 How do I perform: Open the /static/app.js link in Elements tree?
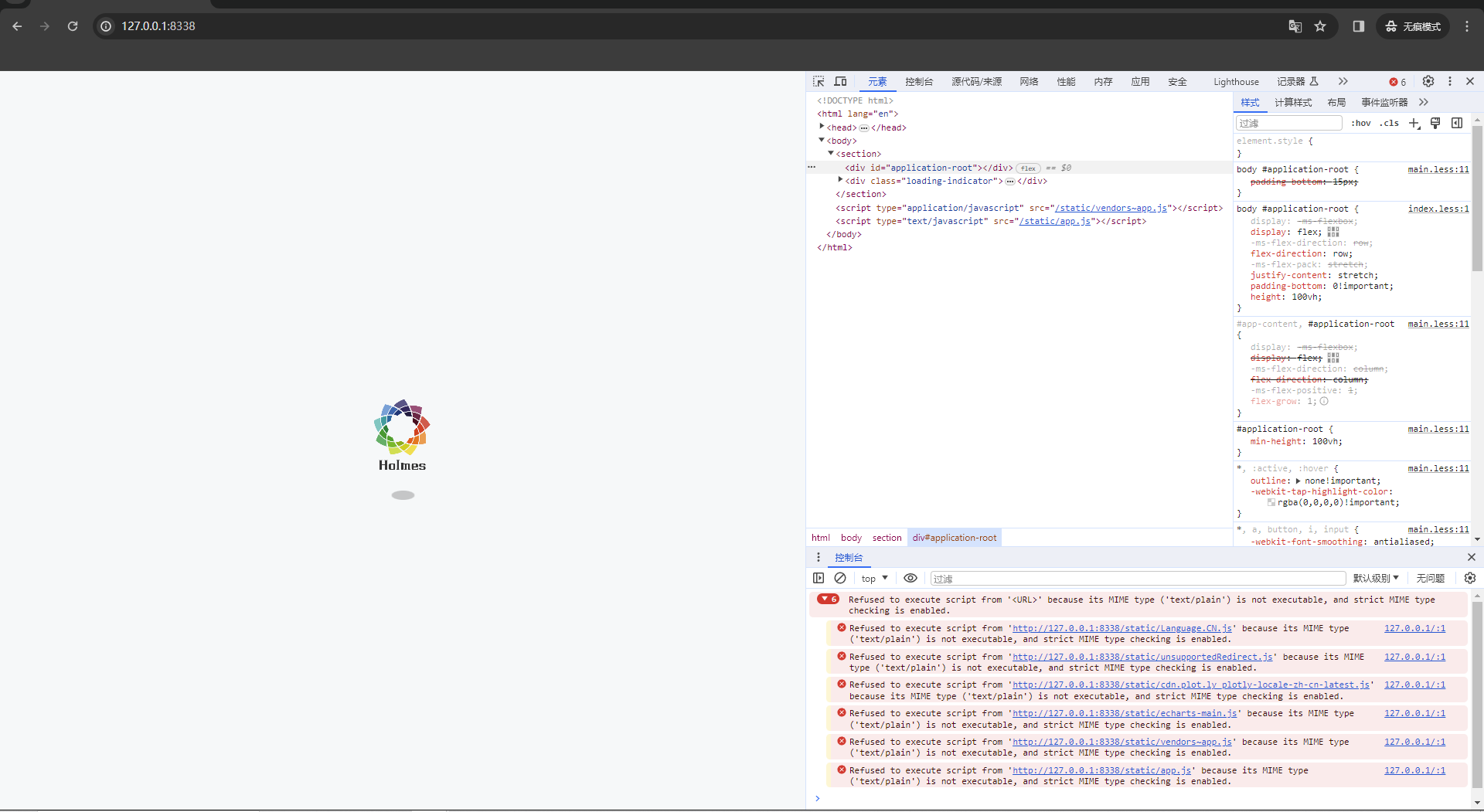point(1054,221)
